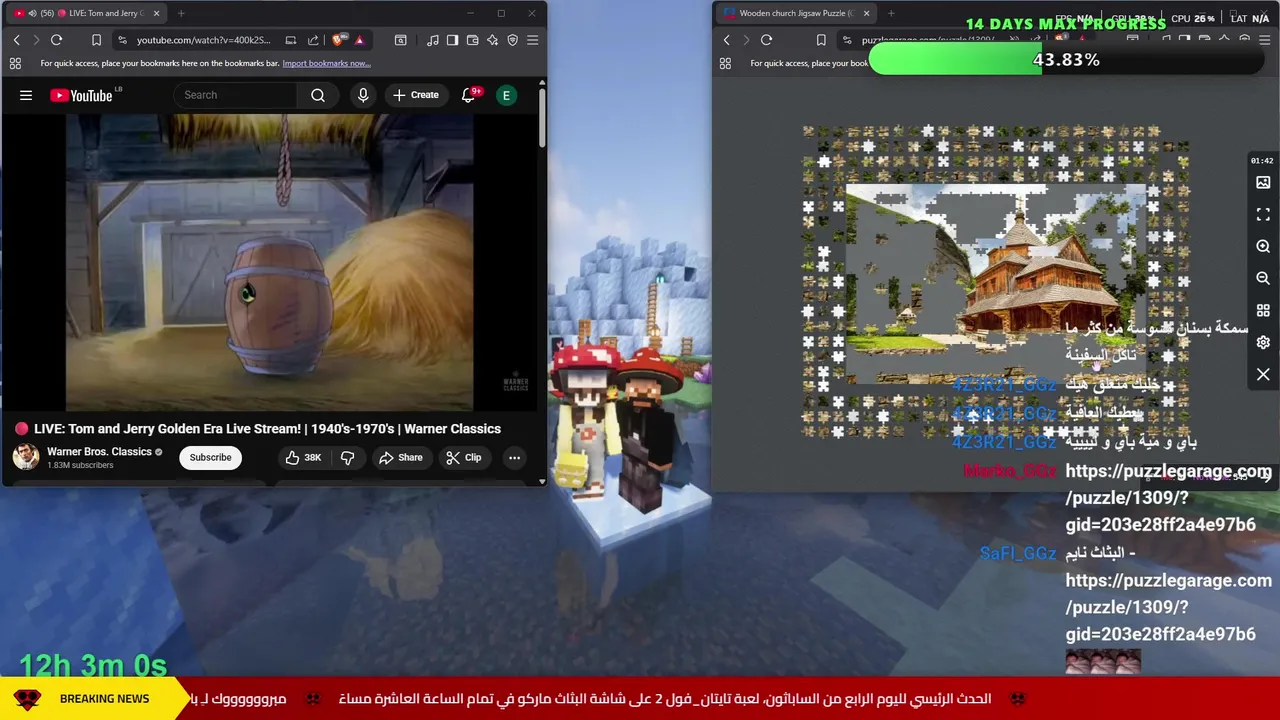Go to YouTube home via logo
This screenshot has width=1280, height=720.
tap(81, 95)
